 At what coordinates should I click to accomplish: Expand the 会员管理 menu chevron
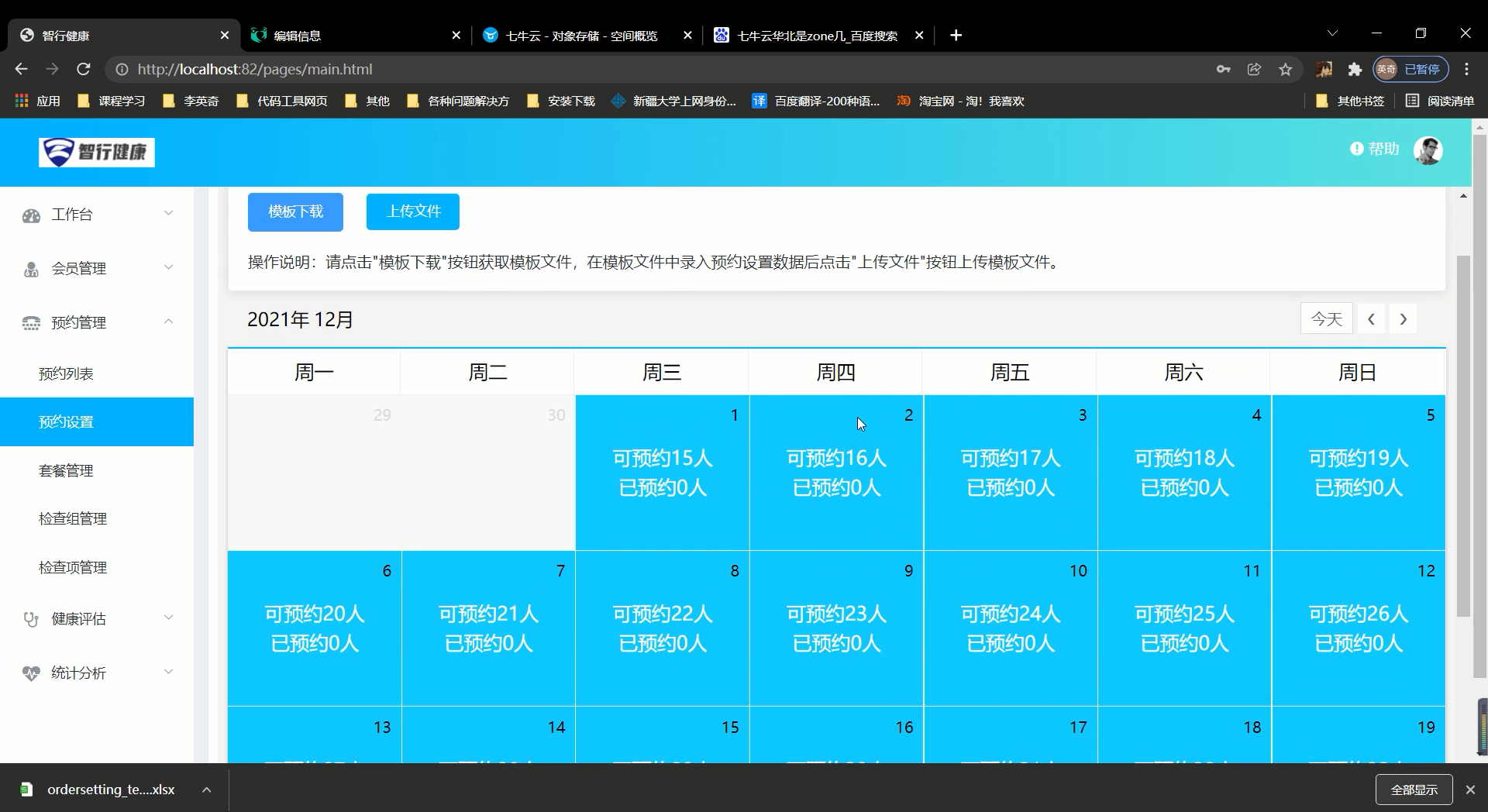coord(168,267)
